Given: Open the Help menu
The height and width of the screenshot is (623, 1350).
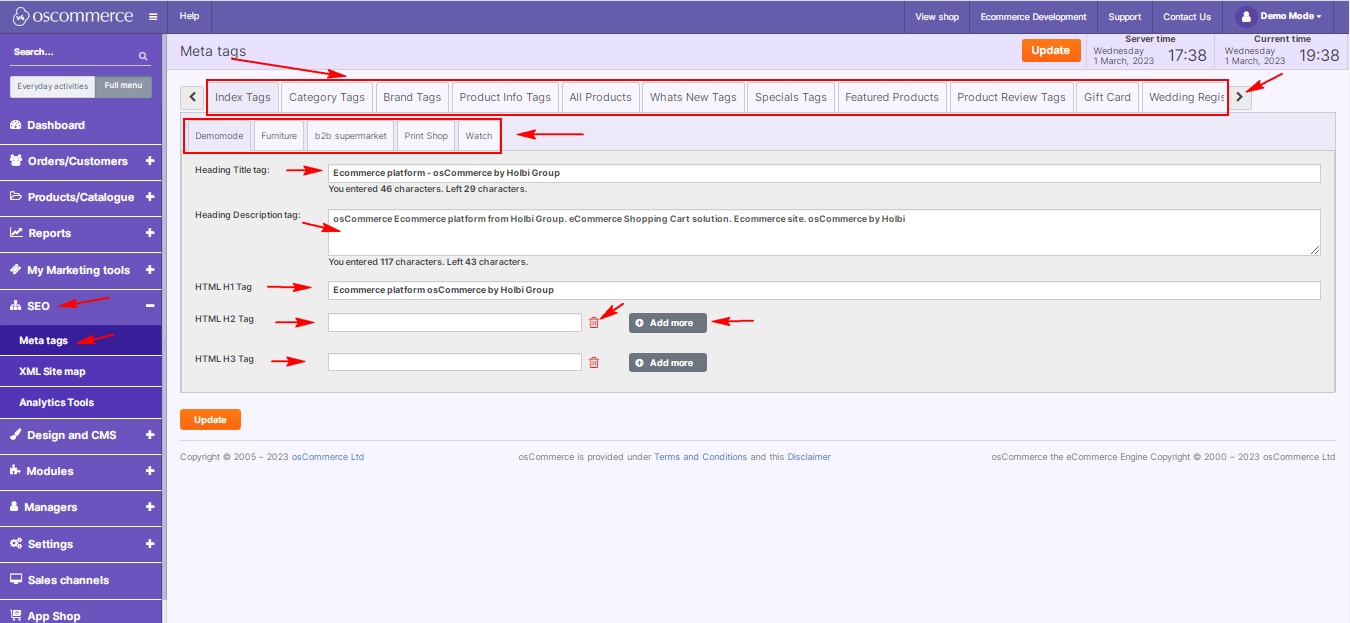Looking at the screenshot, I should coord(189,17).
